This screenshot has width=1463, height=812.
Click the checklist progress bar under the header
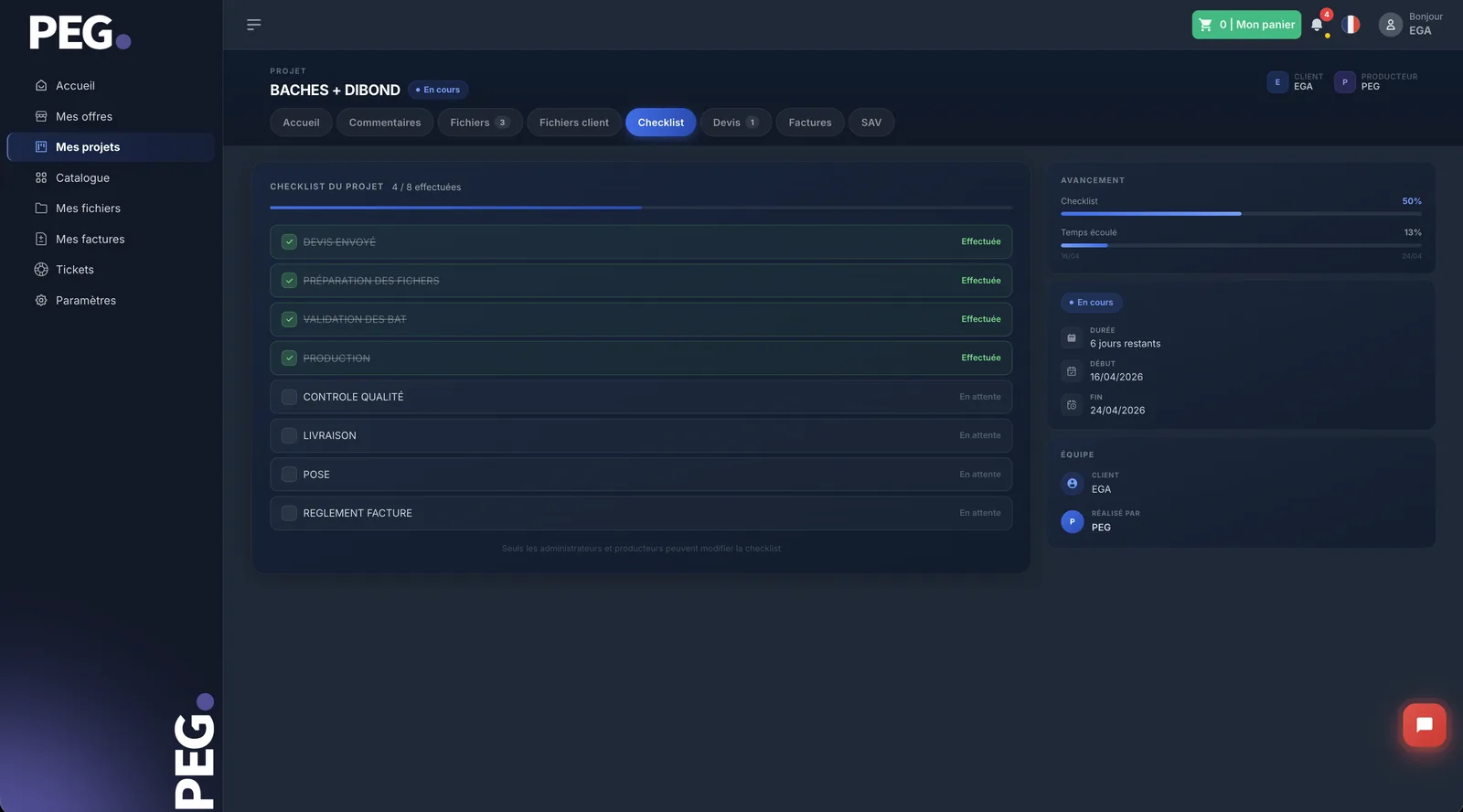pyautogui.click(x=641, y=208)
